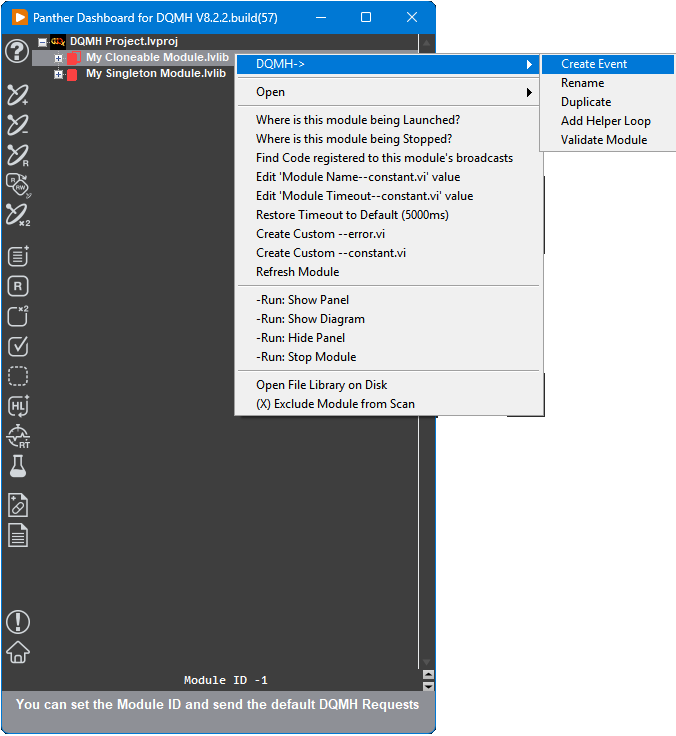Click the checkmark box sidebar icon
The image size is (676, 736).
(x=18, y=346)
